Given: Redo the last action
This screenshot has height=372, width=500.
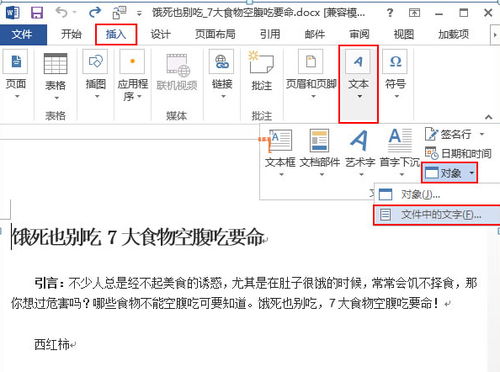Looking at the screenshot, I should tap(95, 12).
